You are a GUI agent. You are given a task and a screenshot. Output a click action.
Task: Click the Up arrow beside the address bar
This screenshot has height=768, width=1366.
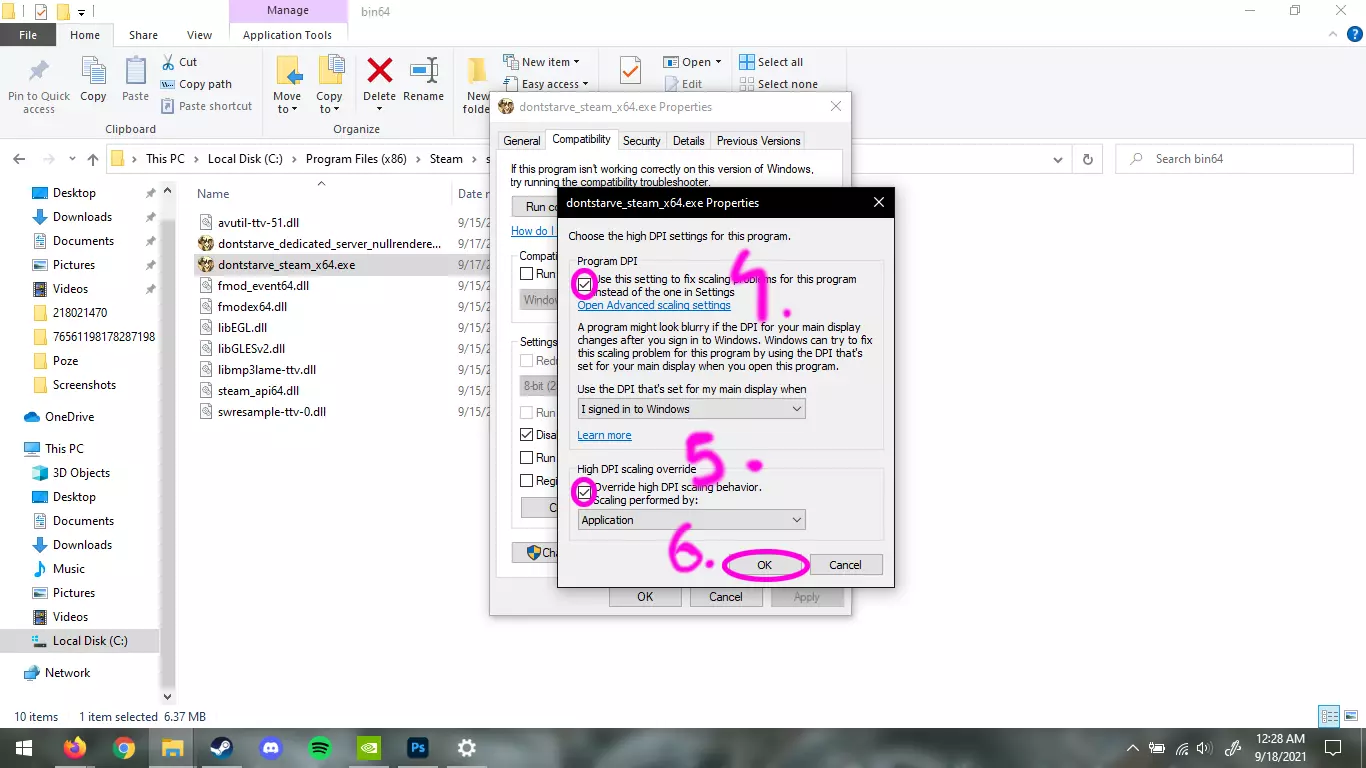point(93,159)
